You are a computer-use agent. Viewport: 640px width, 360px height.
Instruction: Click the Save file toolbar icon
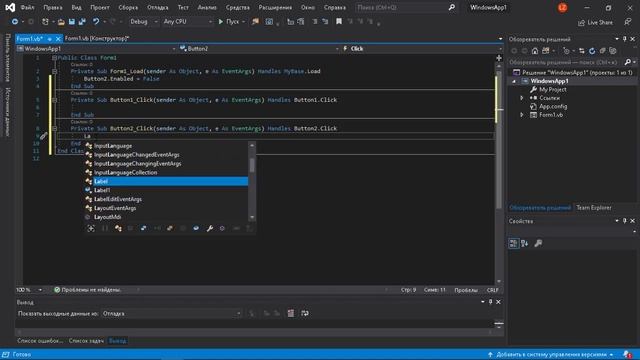tap(72, 22)
